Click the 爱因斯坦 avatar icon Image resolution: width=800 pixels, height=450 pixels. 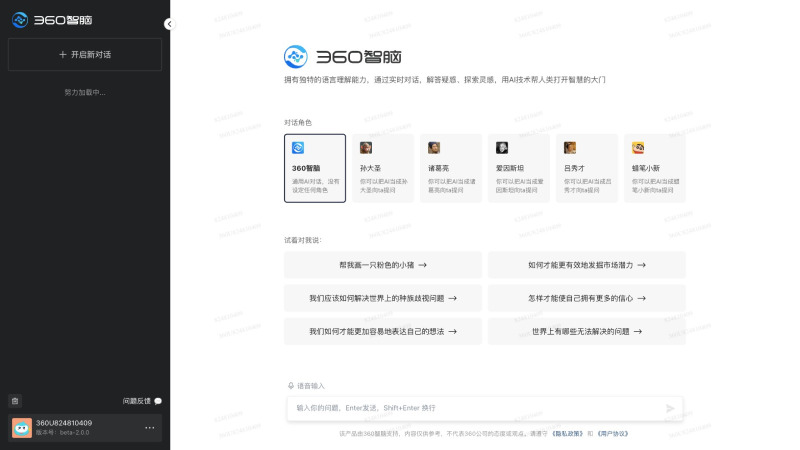[502, 148]
